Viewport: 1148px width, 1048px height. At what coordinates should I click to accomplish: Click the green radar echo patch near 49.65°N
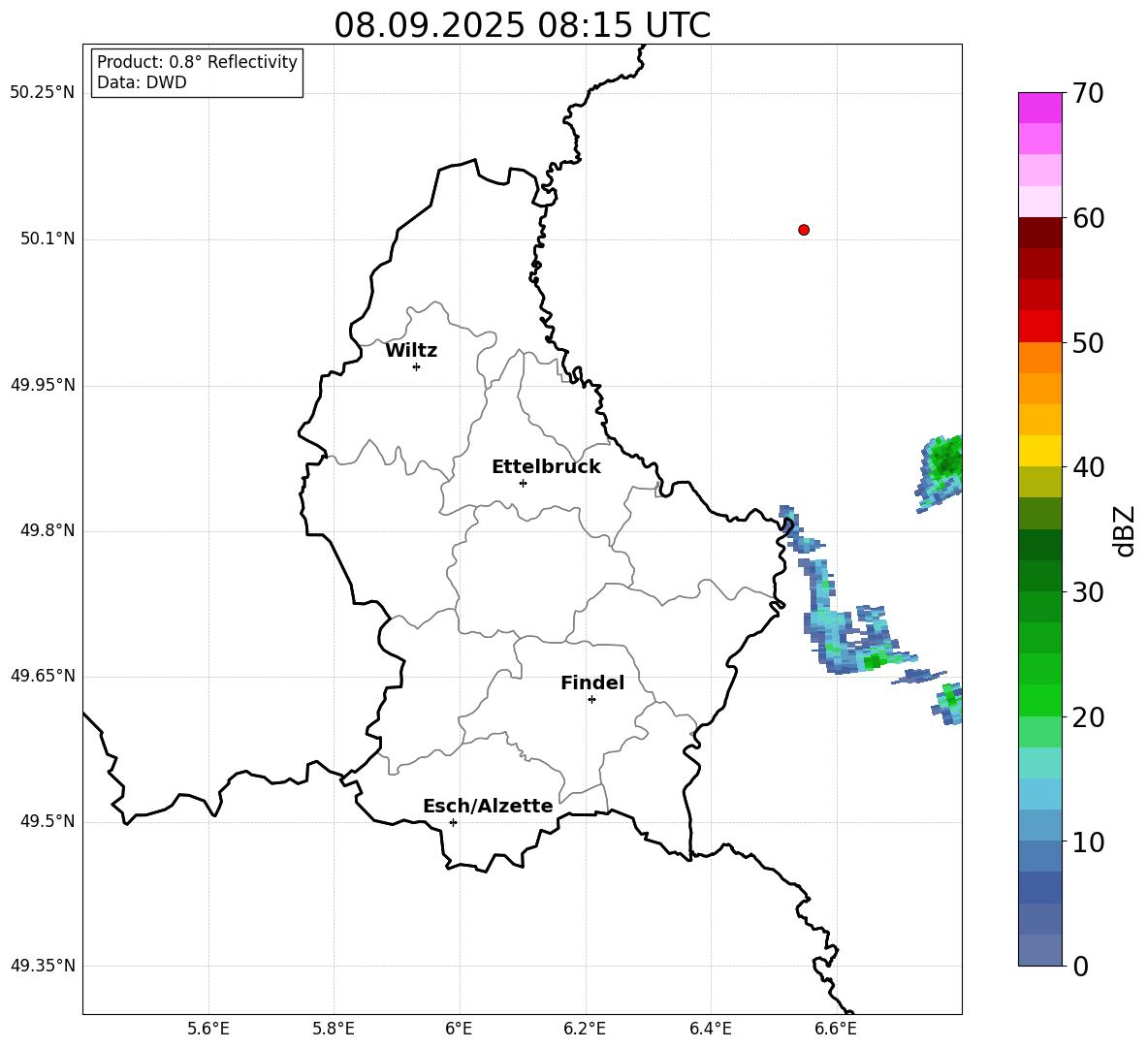[x=873, y=661]
